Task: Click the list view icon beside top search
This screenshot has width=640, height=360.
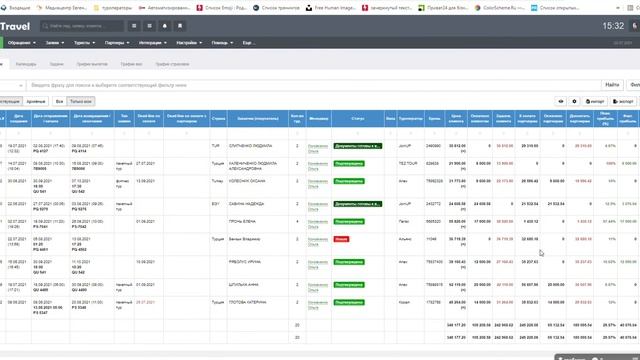Action: coord(134,26)
